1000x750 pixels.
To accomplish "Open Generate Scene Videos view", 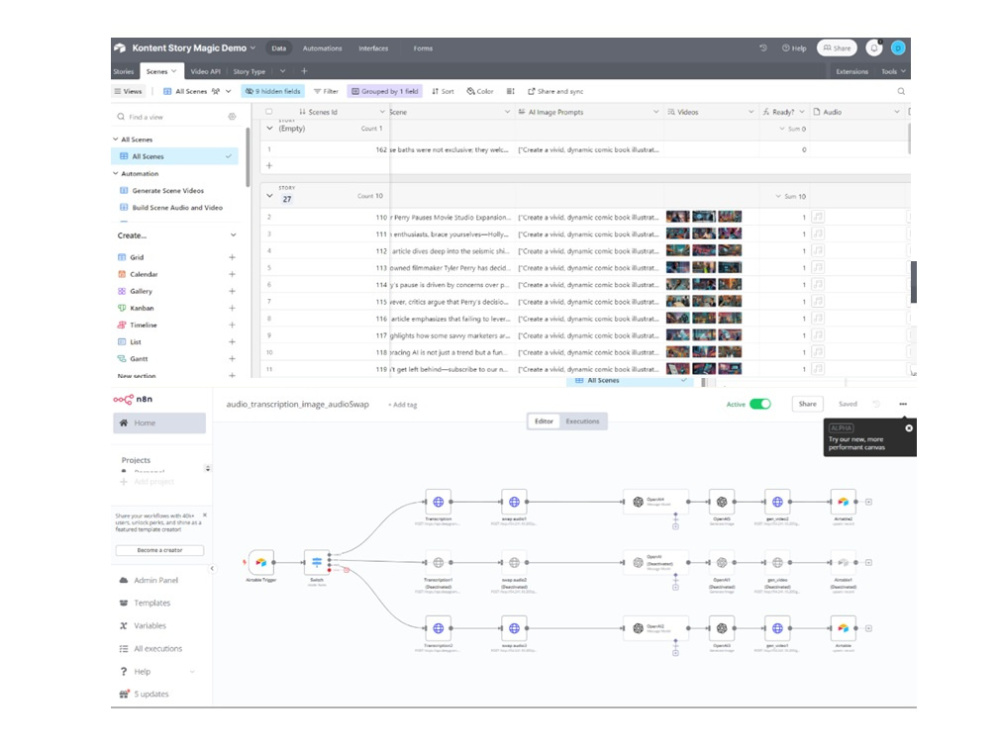I will (x=168, y=190).
